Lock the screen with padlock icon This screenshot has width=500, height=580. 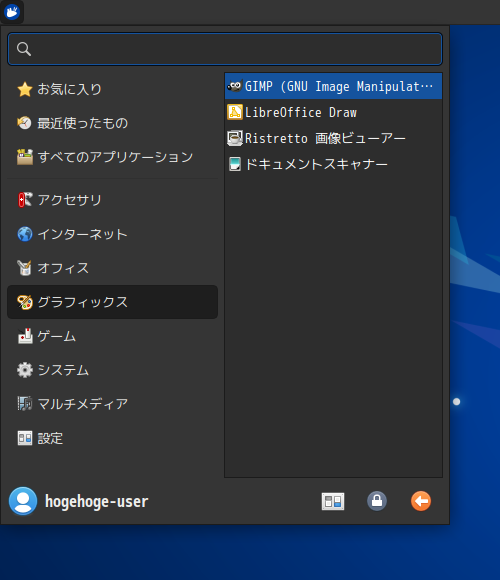377,501
